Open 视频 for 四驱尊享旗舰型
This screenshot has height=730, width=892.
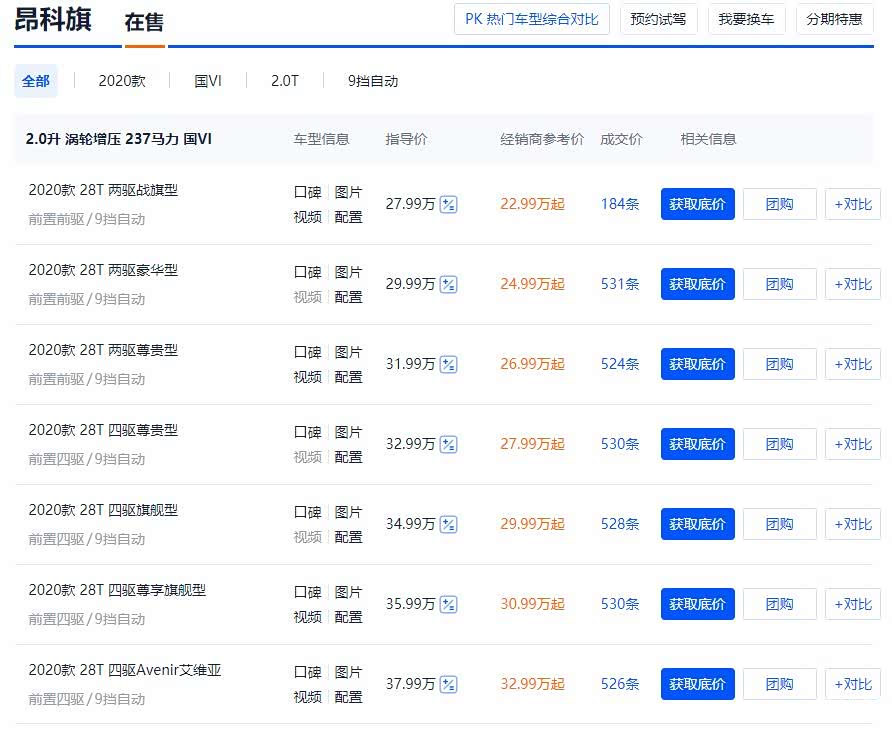coord(308,617)
